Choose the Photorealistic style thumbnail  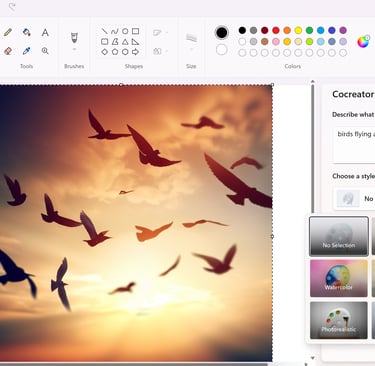pyautogui.click(x=339, y=320)
